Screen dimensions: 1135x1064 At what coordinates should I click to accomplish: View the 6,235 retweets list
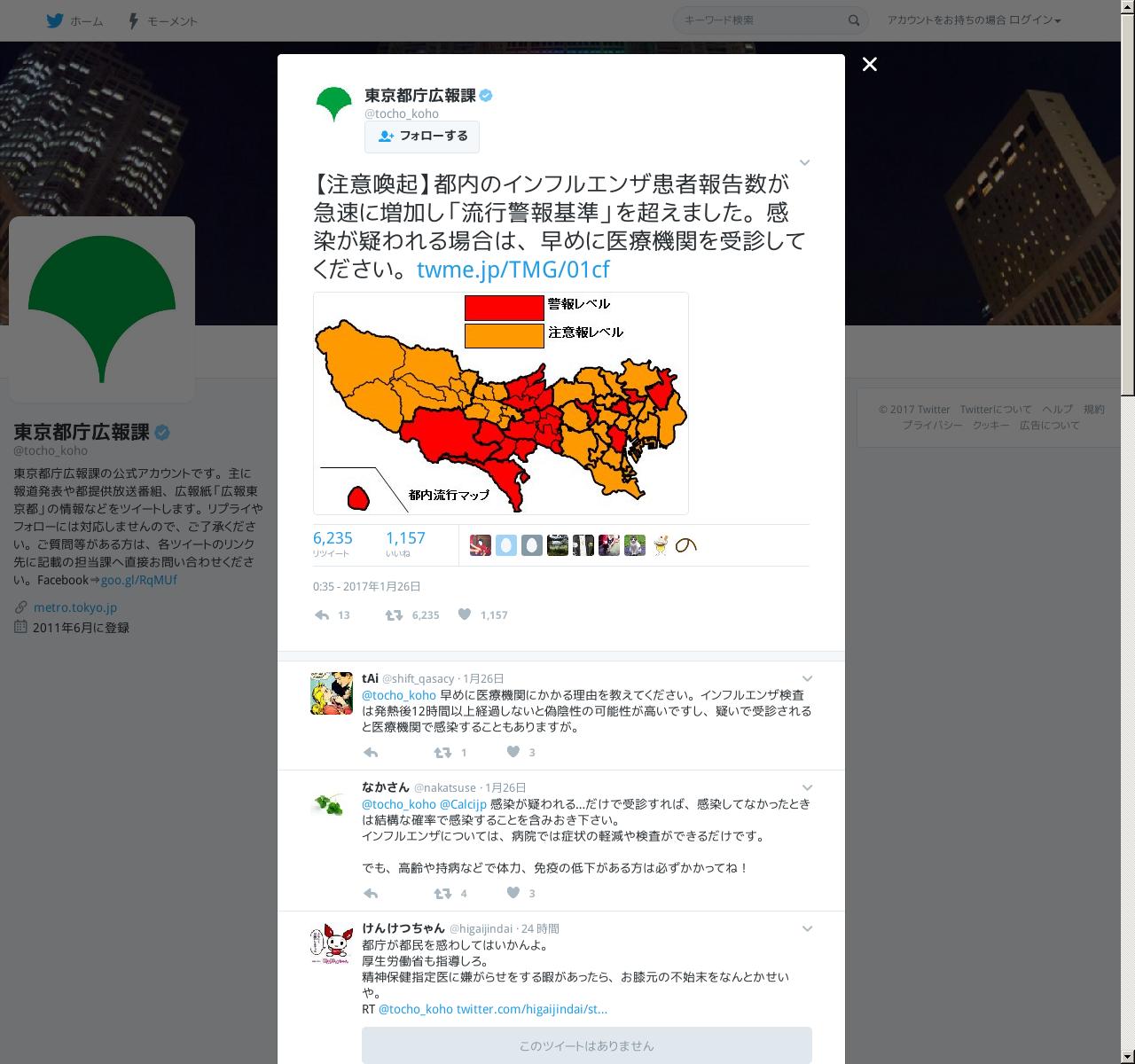point(333,544)
